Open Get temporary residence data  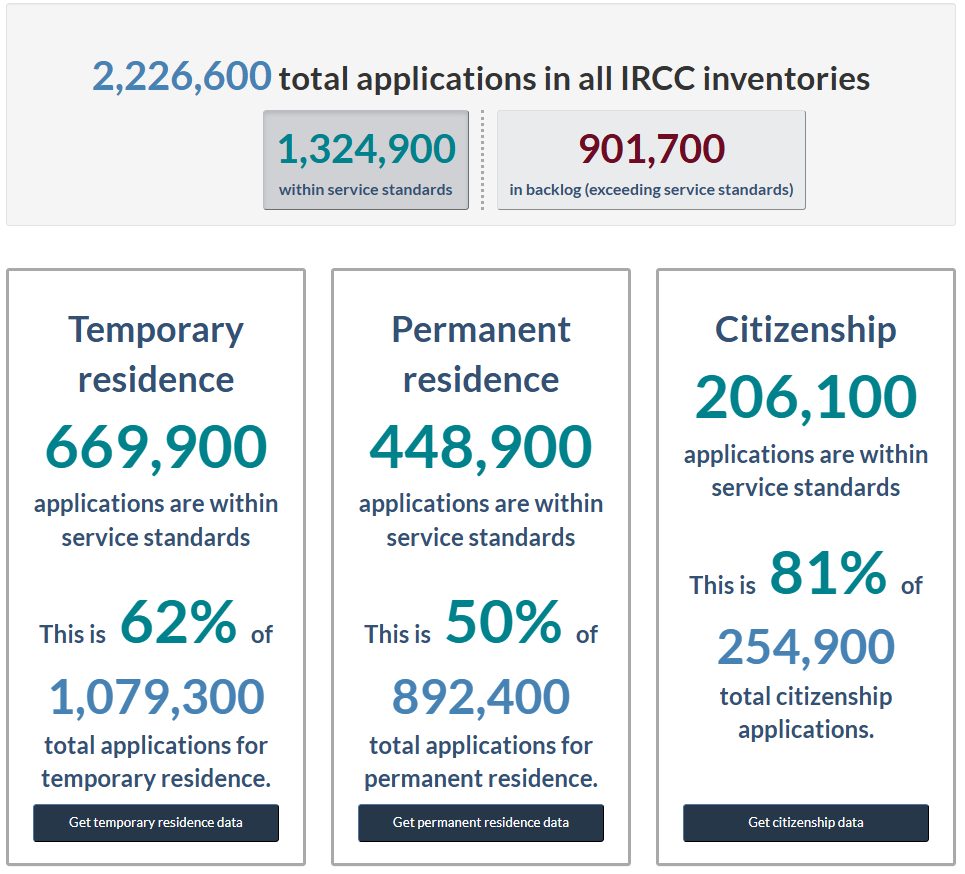tap(156, 823)
